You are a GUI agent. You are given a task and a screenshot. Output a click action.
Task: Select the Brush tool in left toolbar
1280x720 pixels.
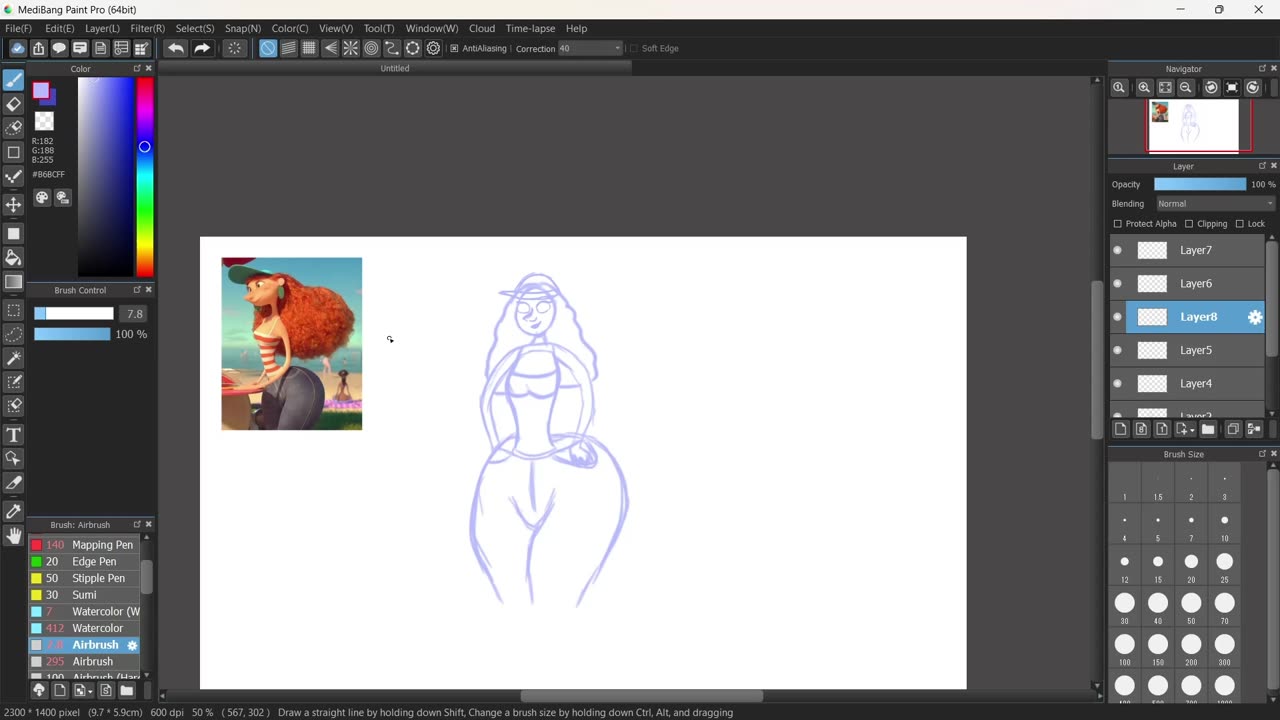click(x=14, y=80)
